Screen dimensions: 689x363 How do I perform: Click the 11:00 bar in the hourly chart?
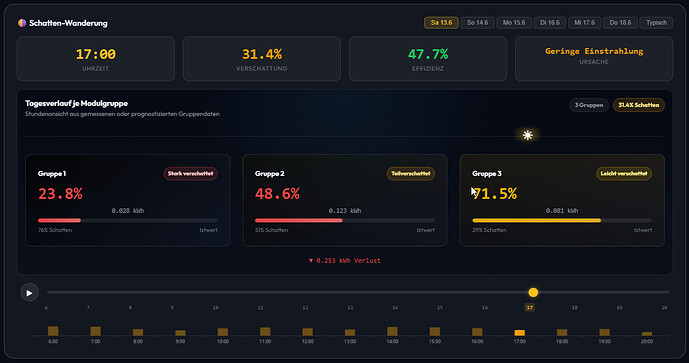click(265, 331)
